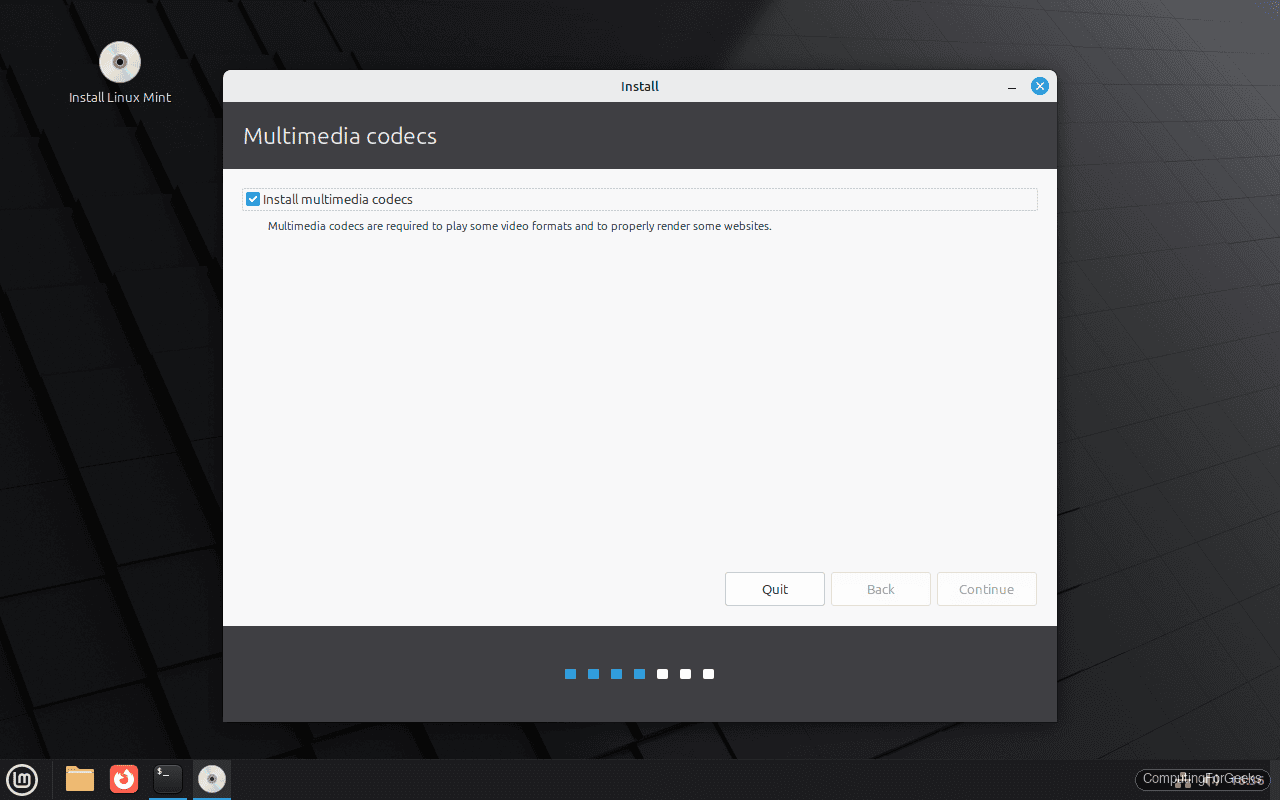The height and width of the screenshot is (800, 1280).
Task: Open the Linux Mint menu
Action: pos(22,780)
